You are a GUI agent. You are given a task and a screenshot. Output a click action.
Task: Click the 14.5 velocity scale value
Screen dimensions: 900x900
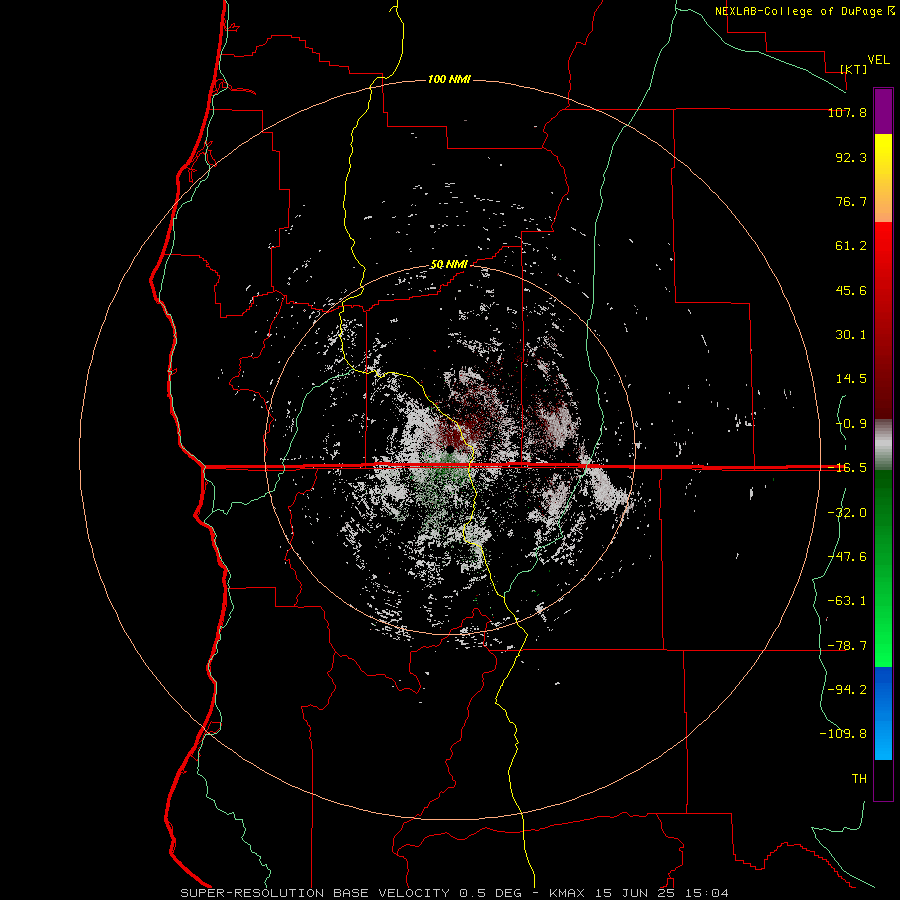(851, 379)
